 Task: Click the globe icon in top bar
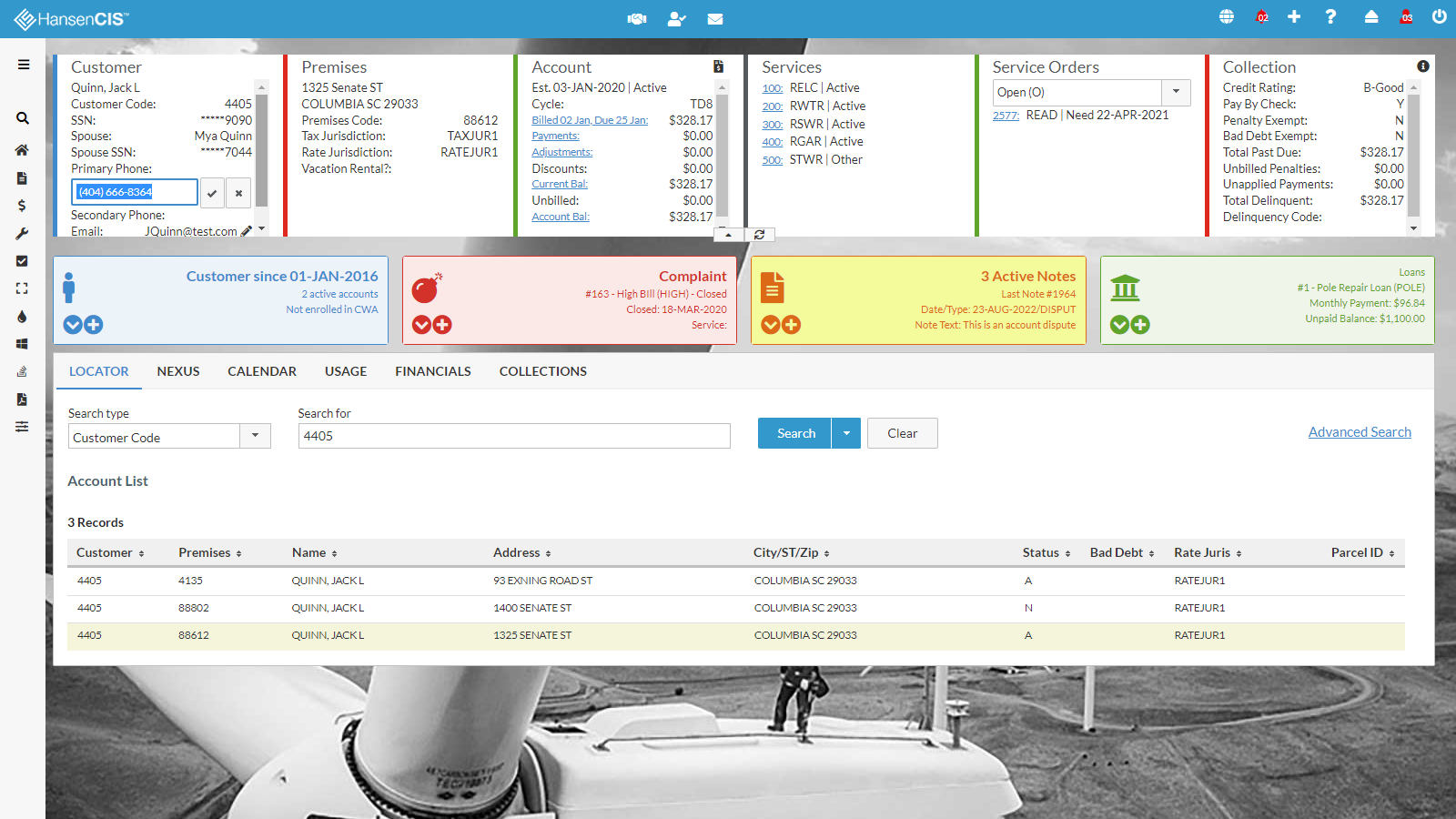[x=1227, y=17]
